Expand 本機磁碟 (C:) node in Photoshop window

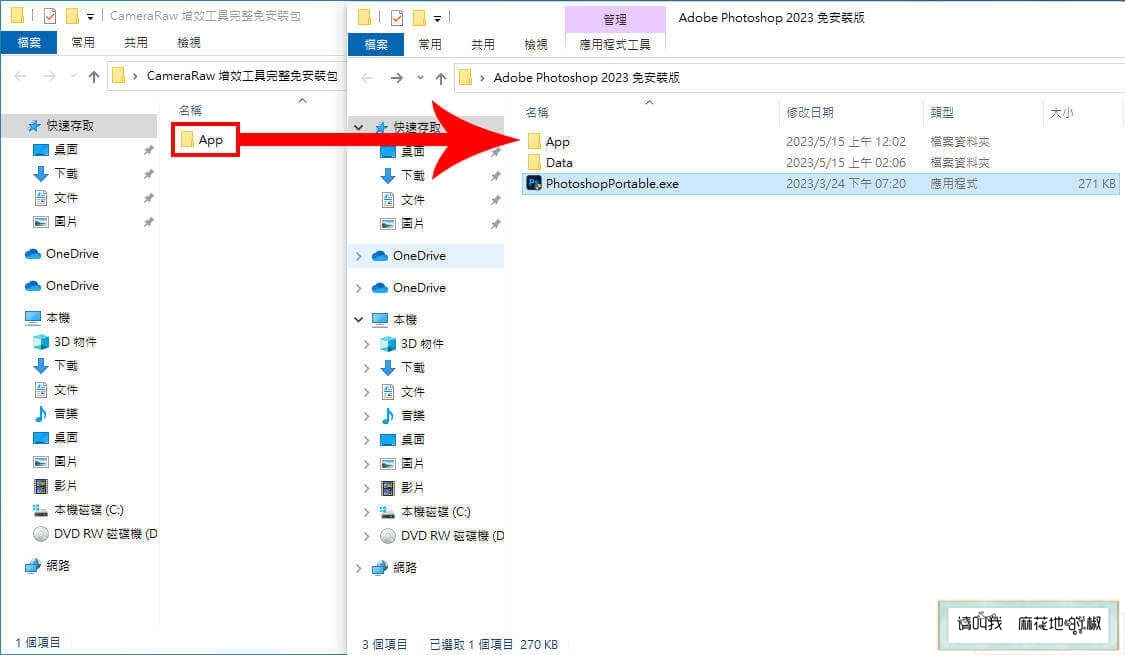[367, 512]
